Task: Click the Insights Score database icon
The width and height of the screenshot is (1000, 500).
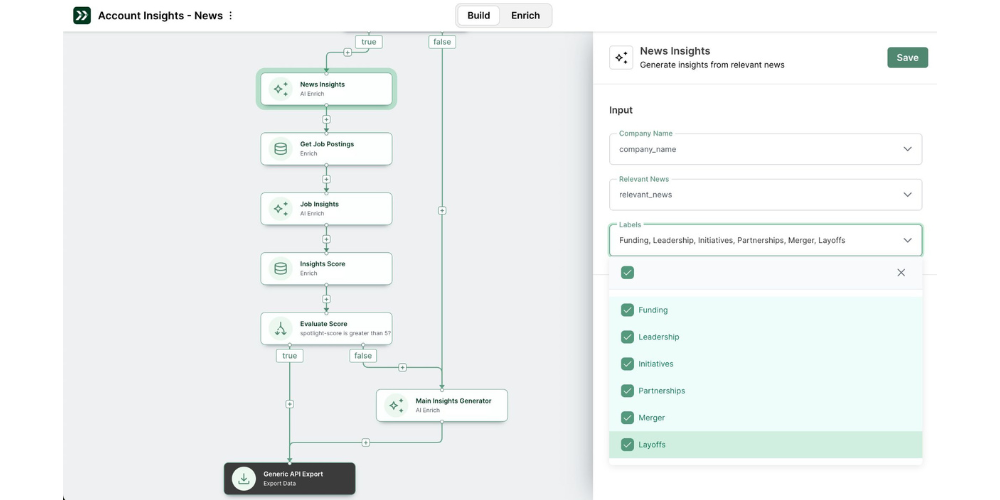Action: click(x=280, y=269)
